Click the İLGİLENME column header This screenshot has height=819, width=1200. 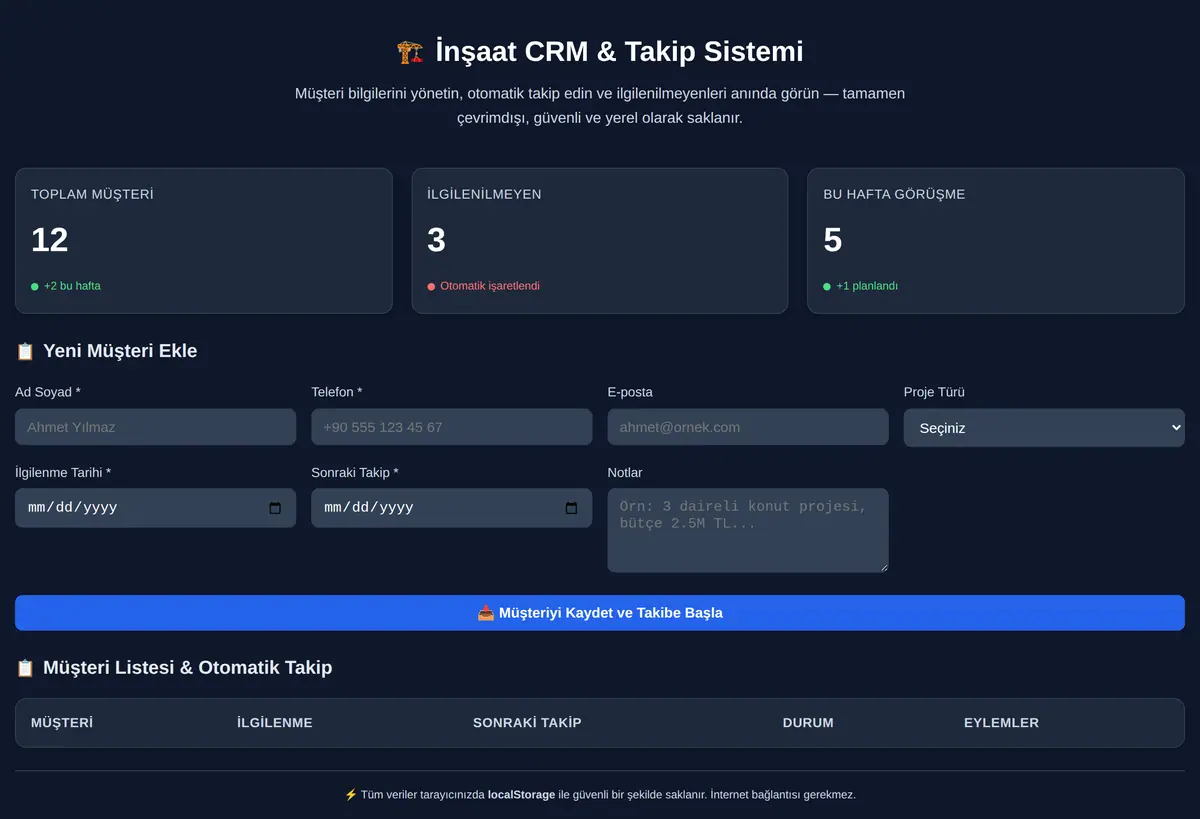coord(275,723)
